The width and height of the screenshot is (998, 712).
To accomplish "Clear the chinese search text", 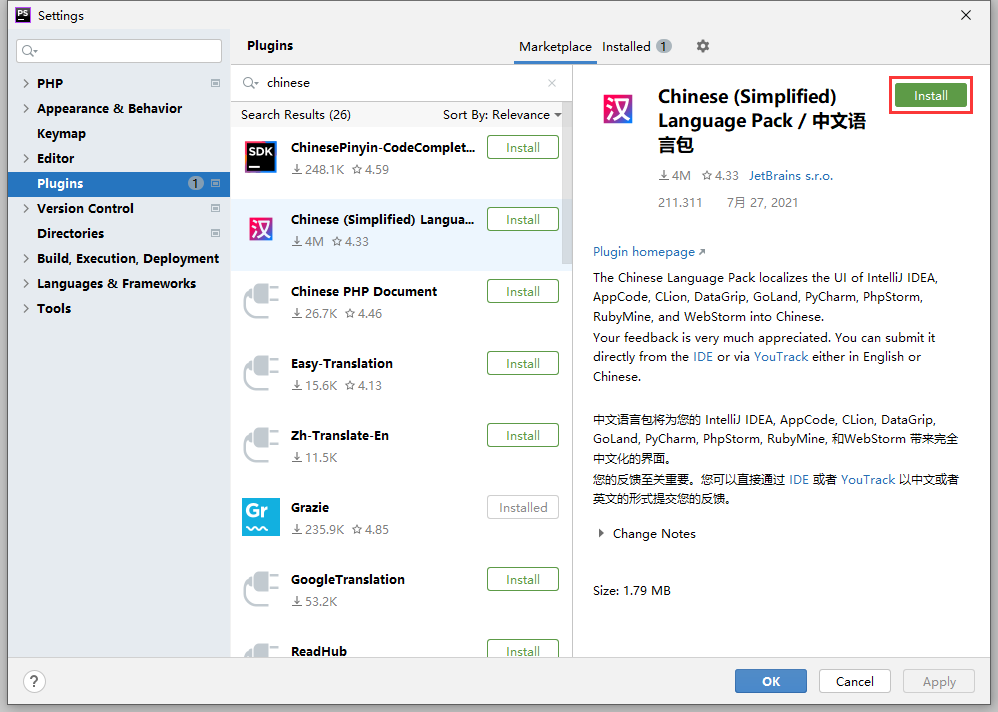I will [552, 83].
